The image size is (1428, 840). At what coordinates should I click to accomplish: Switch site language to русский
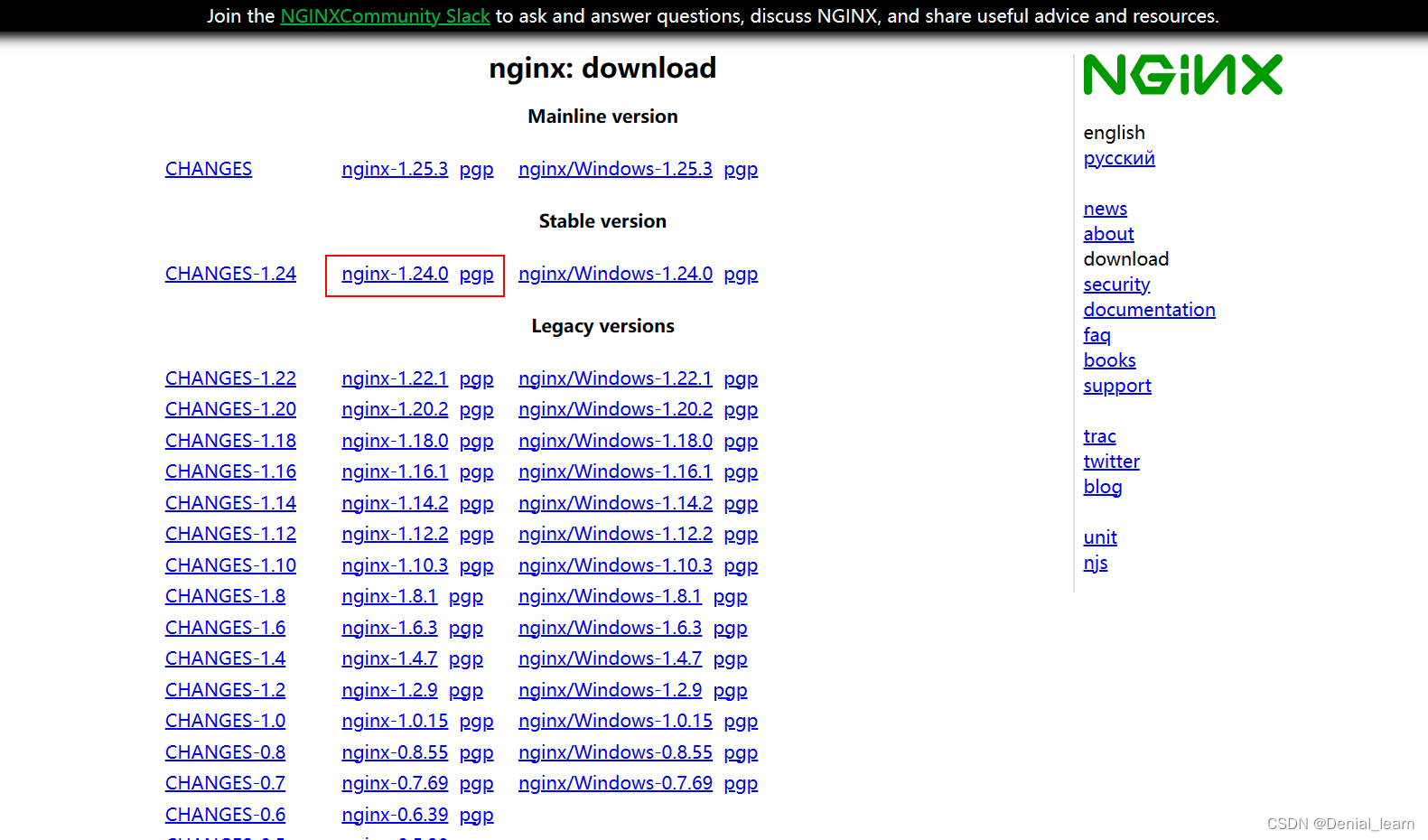coord(1119,158)
